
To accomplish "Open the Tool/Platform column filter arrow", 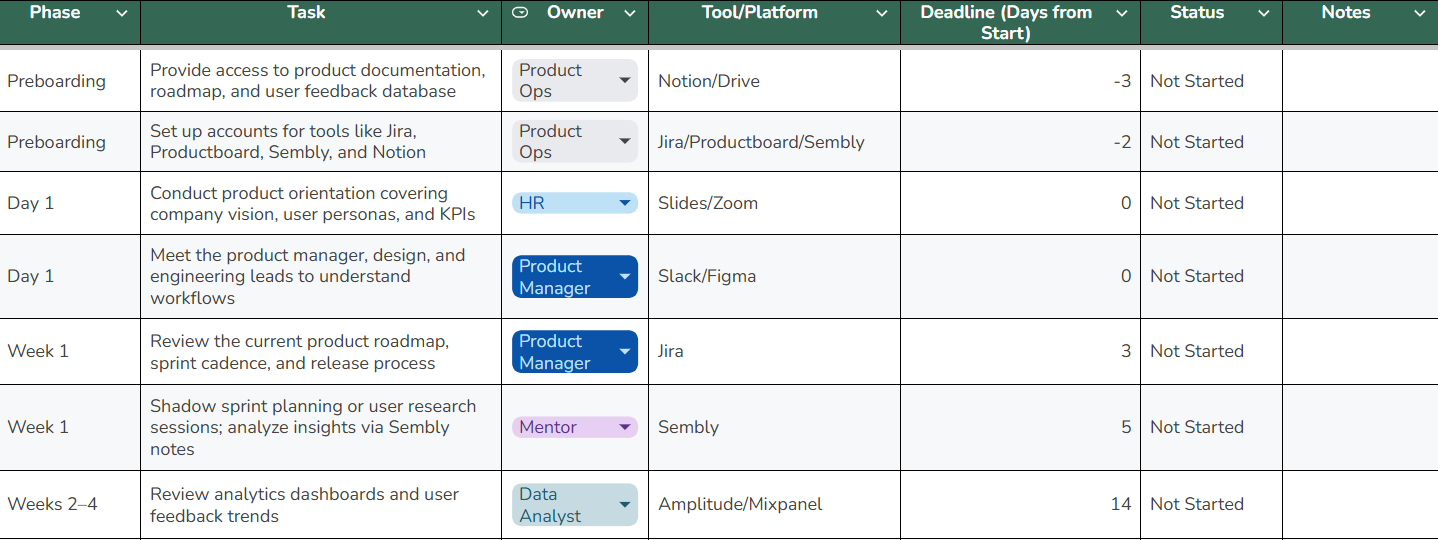I will (x=881, y=13).
